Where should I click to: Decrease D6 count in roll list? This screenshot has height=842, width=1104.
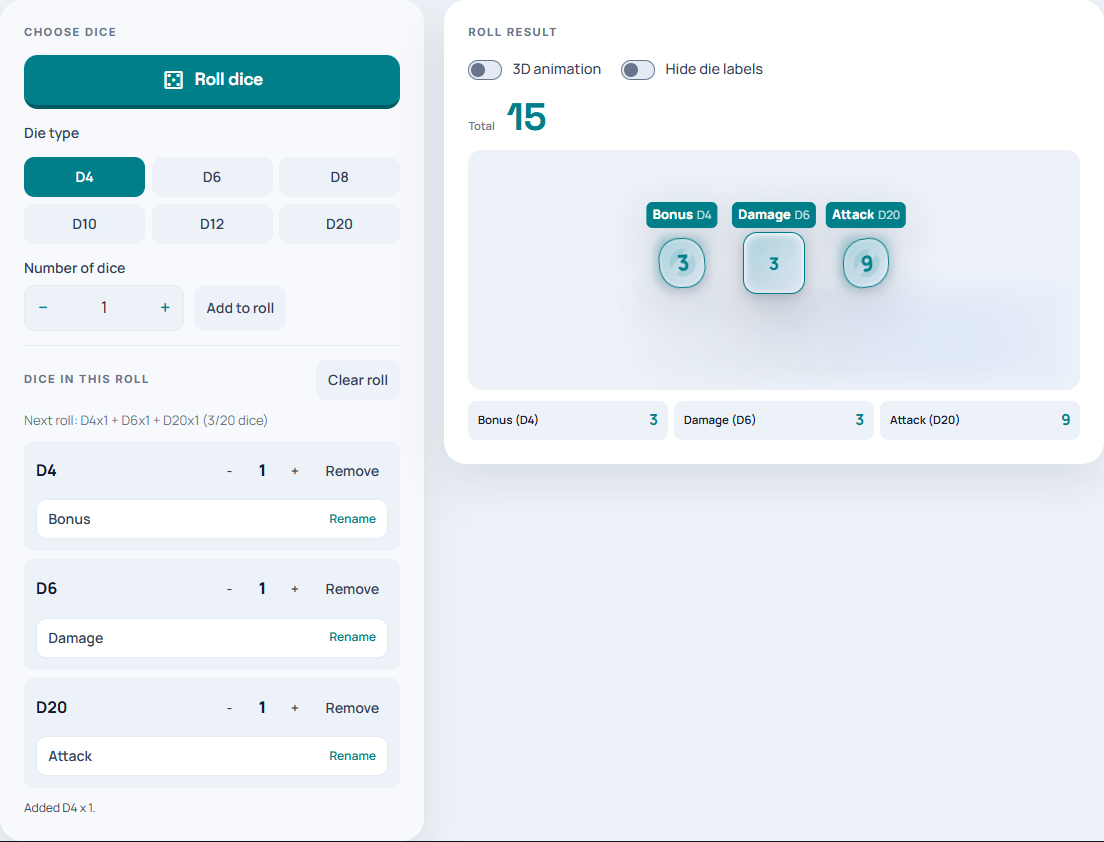click(230, 589)
